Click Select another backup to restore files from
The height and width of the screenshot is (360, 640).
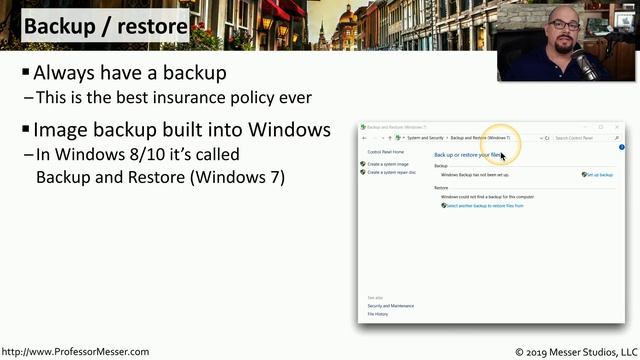485,206
